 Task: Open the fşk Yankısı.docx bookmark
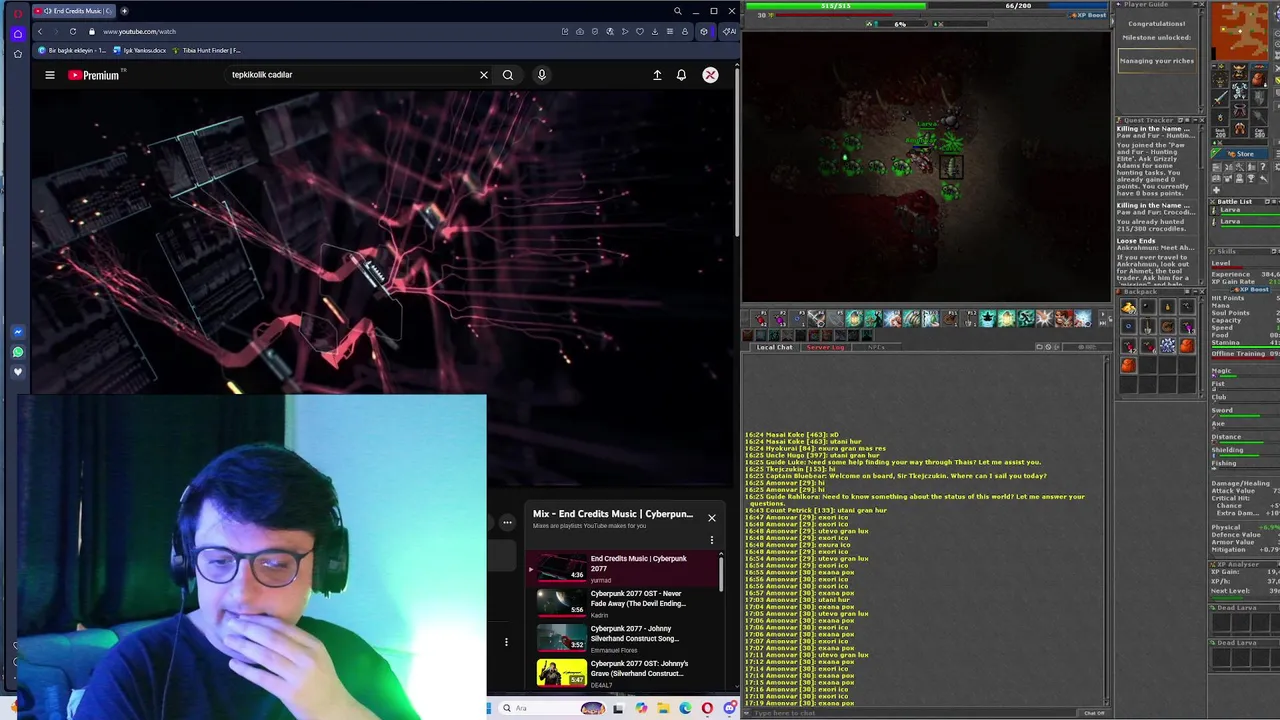point(140,50)
